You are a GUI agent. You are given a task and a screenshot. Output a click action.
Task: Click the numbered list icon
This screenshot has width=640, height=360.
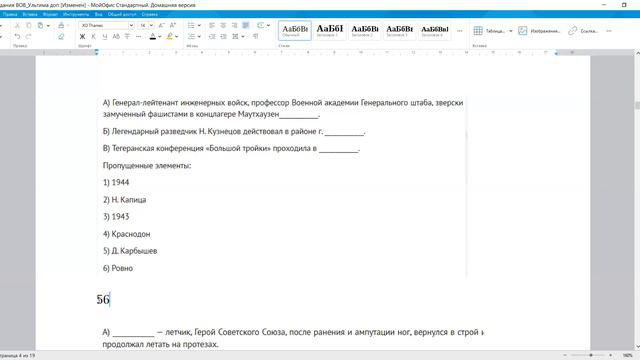[x=191, y=36]
